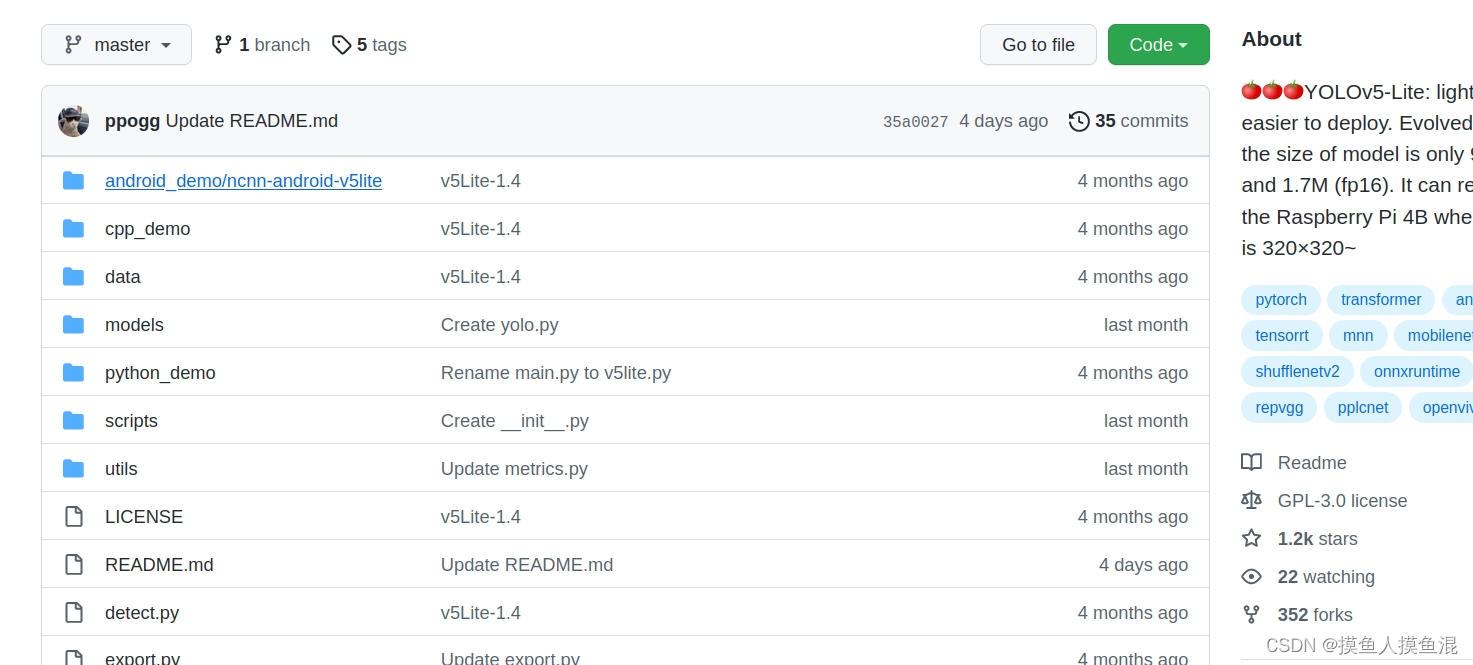The image size is (1473, 665).
Task: Open the detect.py file
Action: coord(142,613)
